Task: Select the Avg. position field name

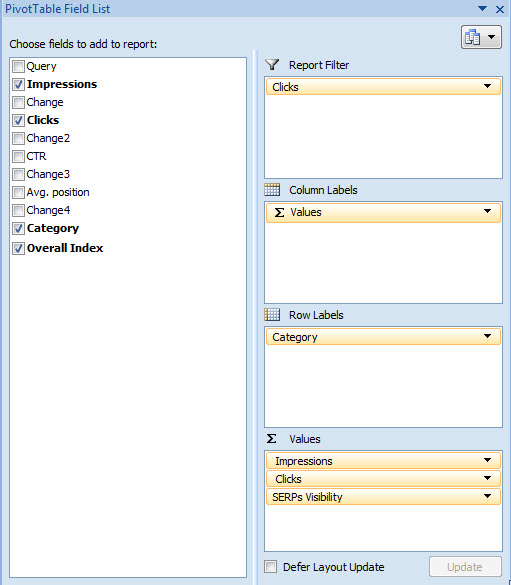Action: coord(58,193)
